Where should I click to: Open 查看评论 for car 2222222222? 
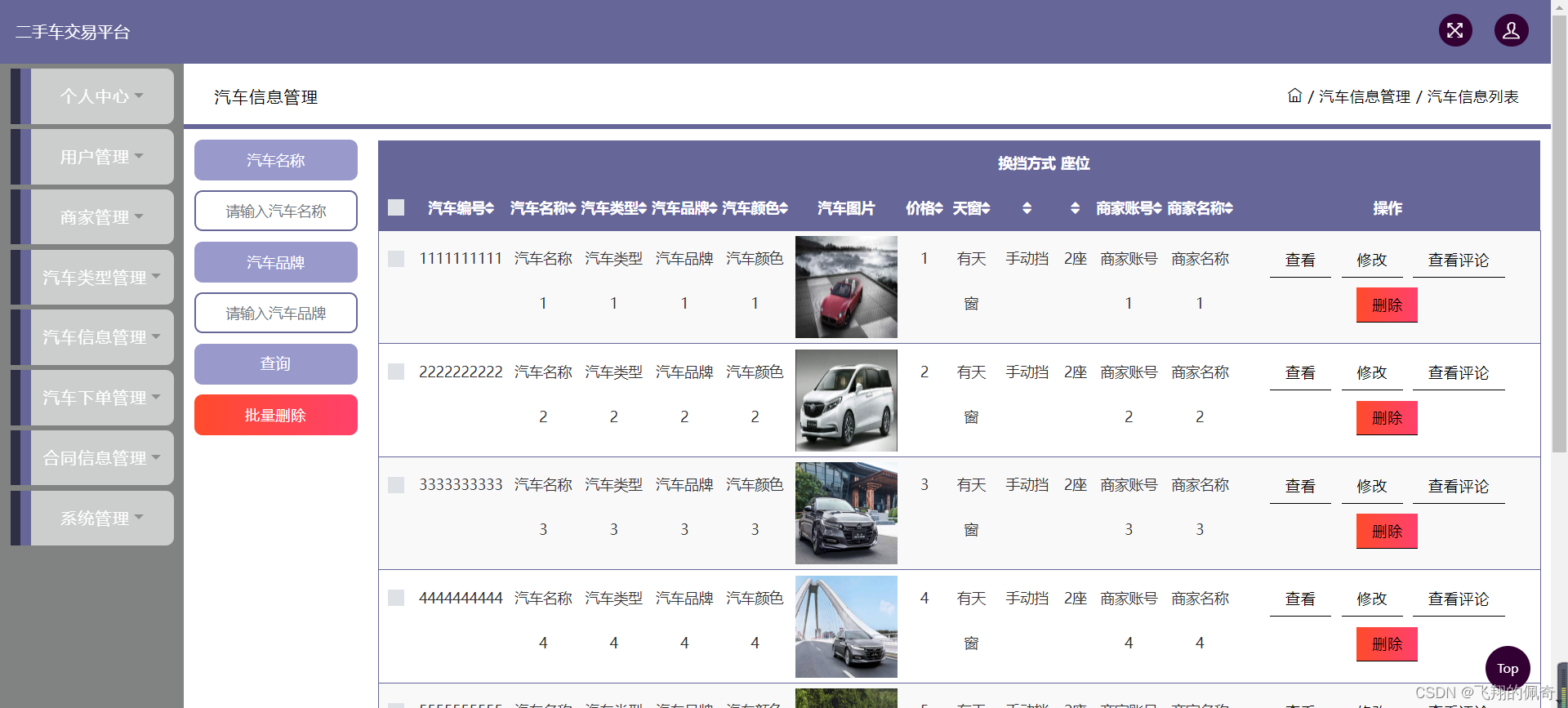coord(1459,373)
